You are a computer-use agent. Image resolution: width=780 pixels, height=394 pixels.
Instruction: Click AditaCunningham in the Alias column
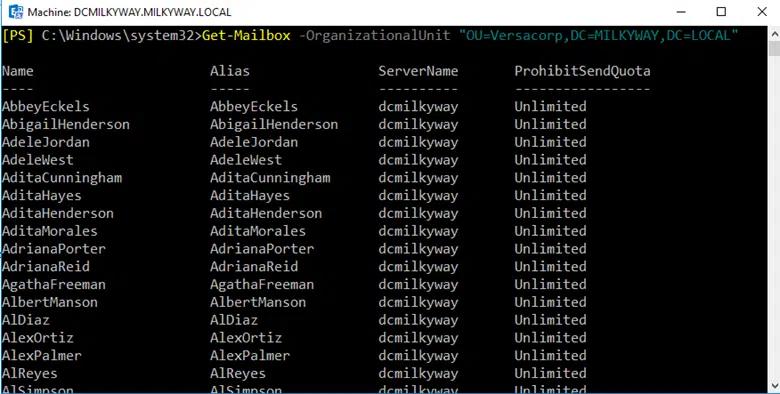pos(270,178)
